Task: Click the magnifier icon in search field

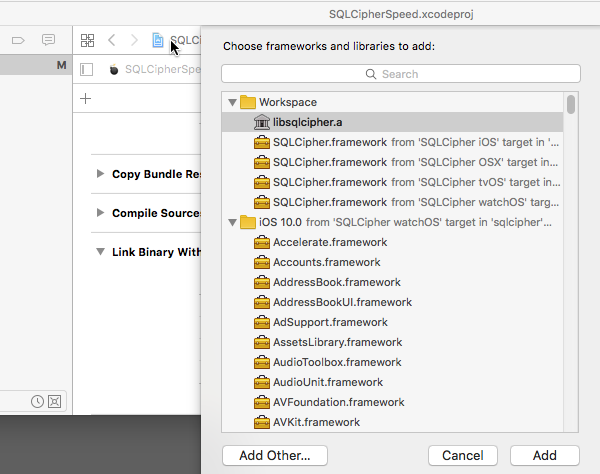Action: pos(370,74)
